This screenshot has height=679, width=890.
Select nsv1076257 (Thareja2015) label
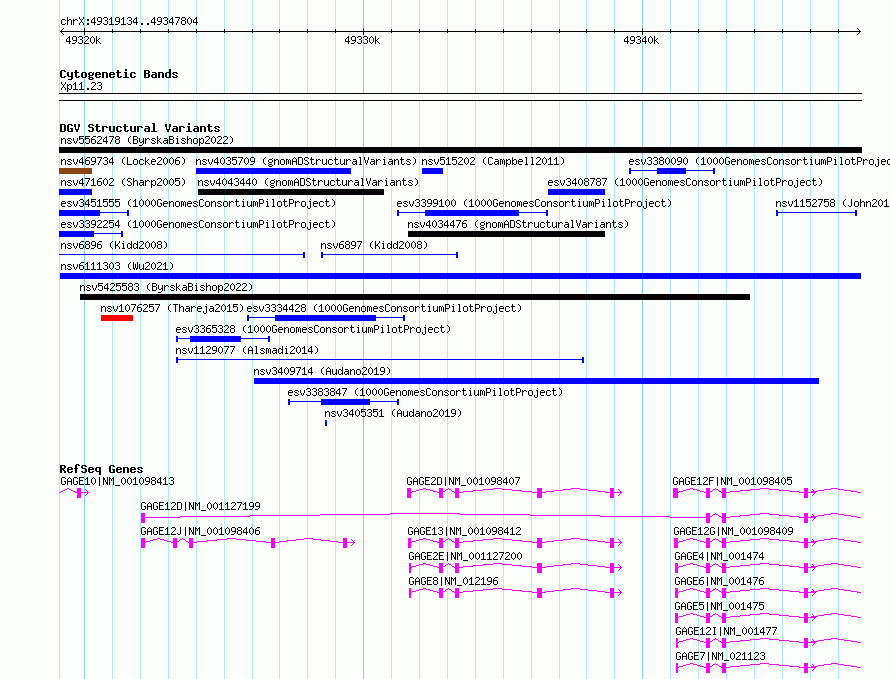coord(172,308)
